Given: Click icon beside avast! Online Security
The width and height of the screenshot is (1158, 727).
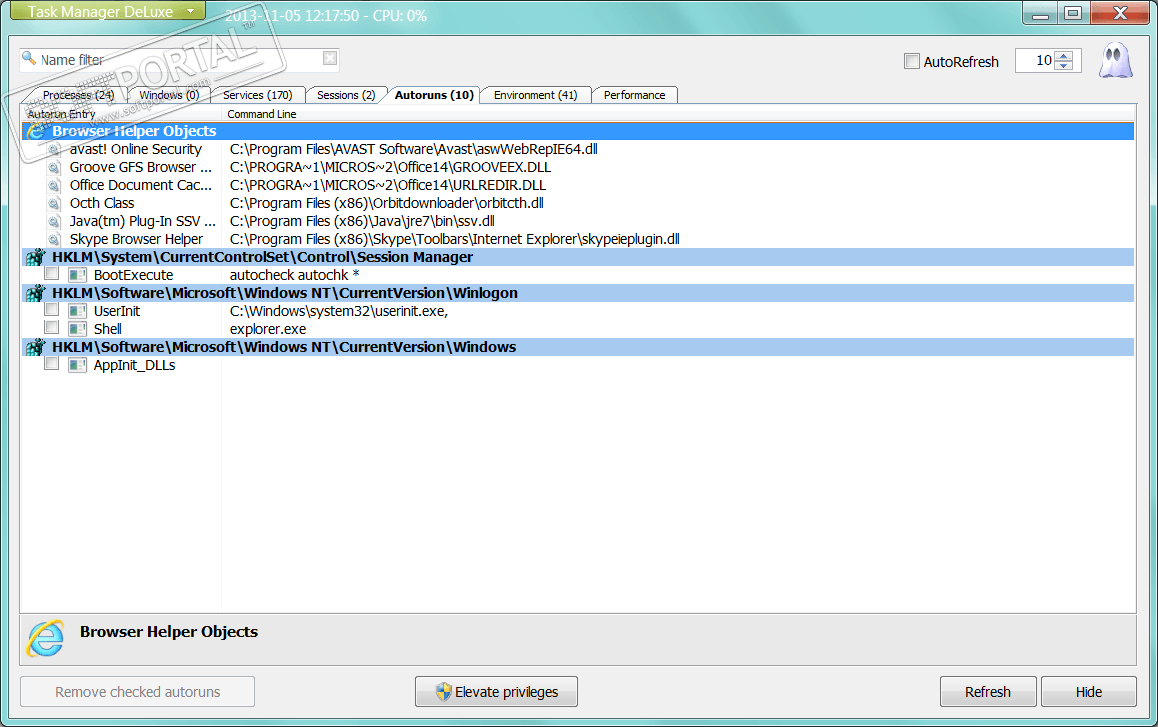Looking at the screenshot, I should click(54, 149).
